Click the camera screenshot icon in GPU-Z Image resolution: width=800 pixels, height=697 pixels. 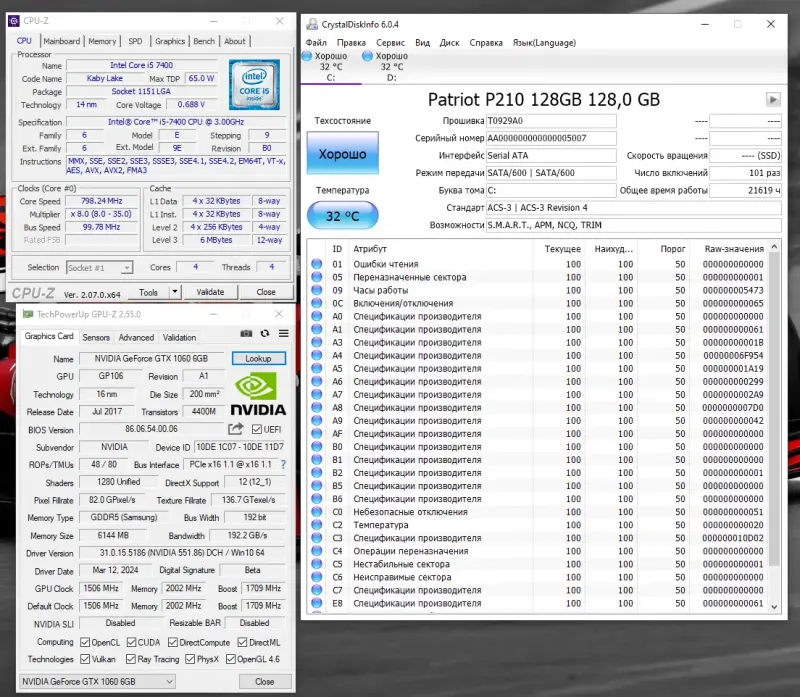click(246, 334)
